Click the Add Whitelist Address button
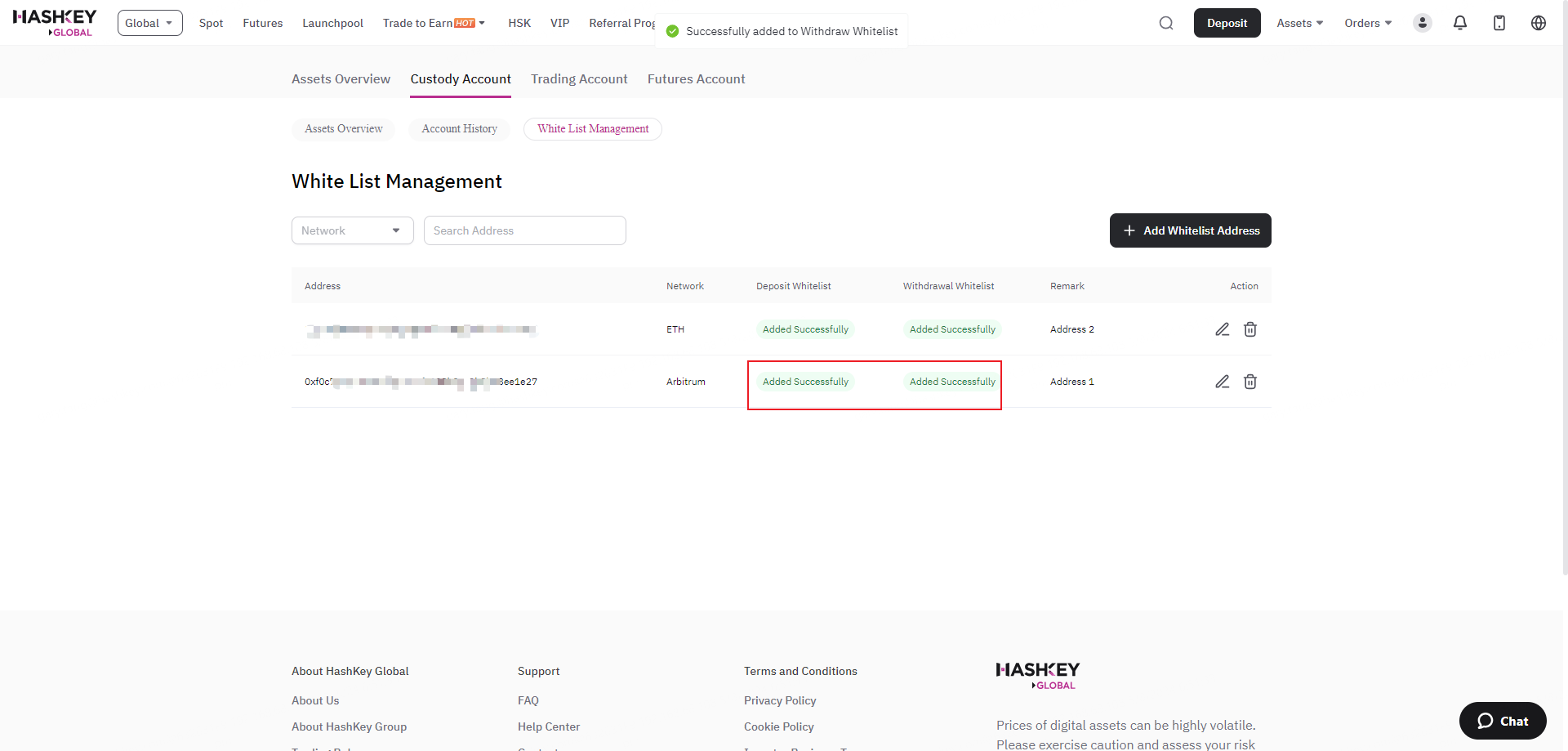Viewport: 1568px width, 751px height. [1190, 230]
